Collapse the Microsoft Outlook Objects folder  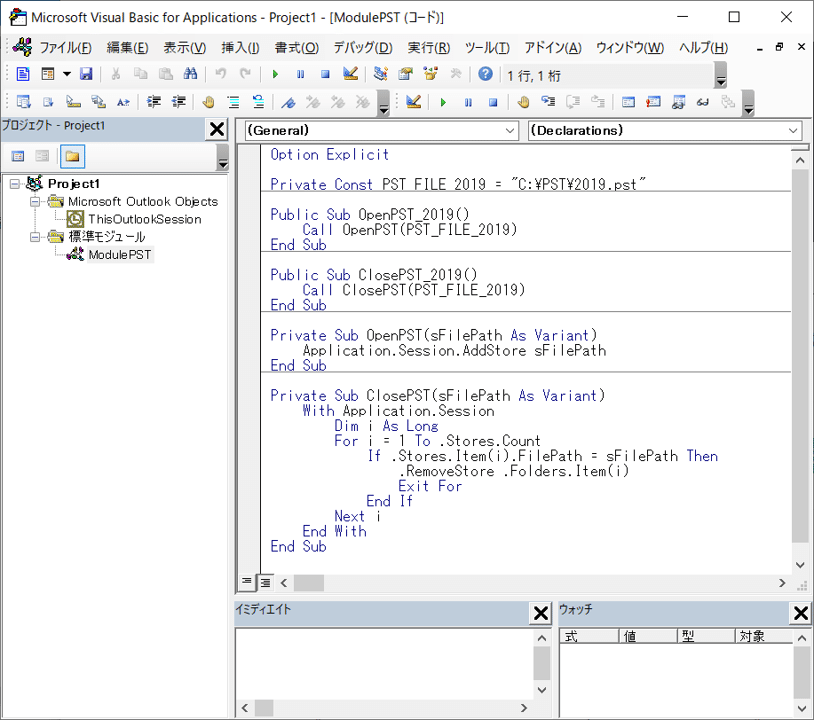[35, 202]
